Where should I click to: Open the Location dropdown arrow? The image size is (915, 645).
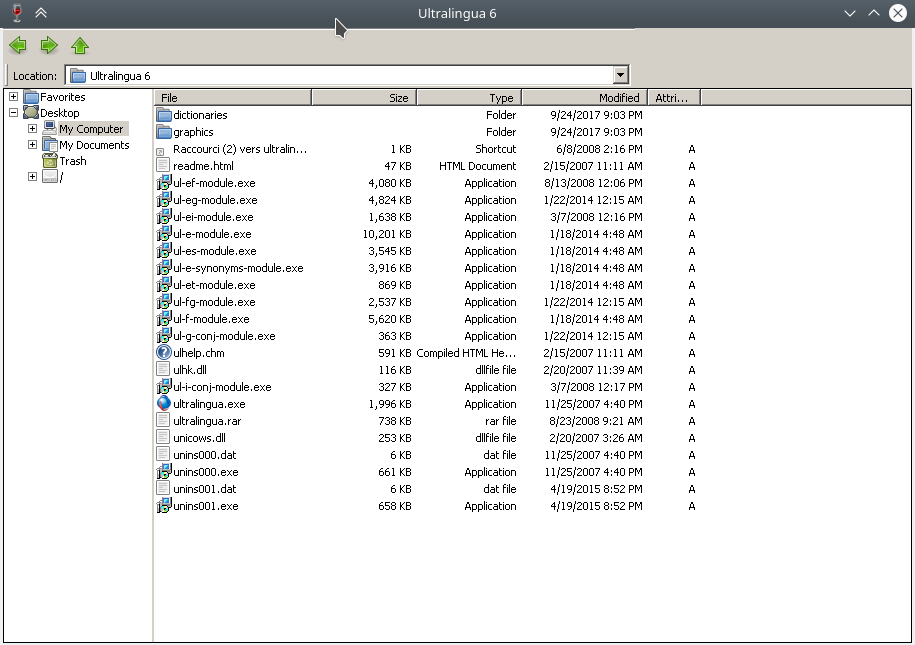coord(620,75)
